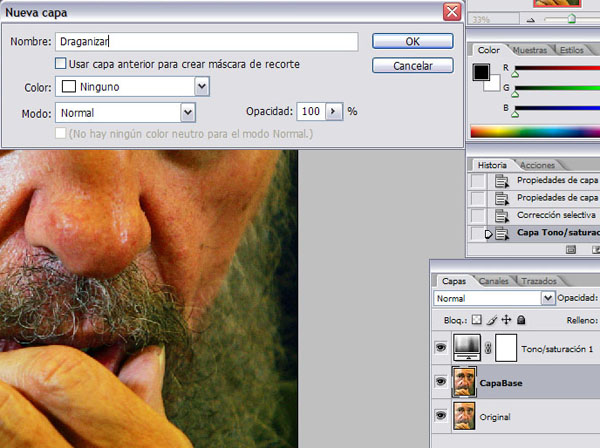
Task: Select the CapaBase layer name
Action: pos(501,383)
